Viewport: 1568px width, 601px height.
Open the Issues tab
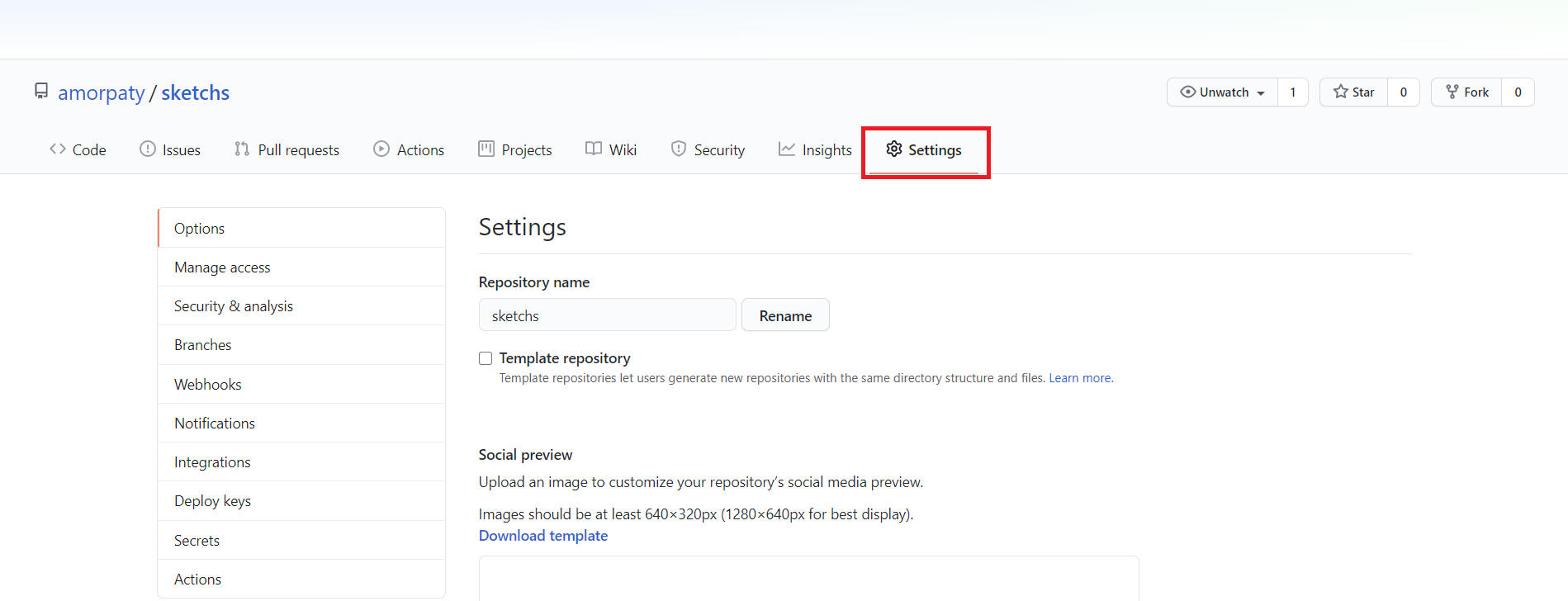(x=170, y=149)
